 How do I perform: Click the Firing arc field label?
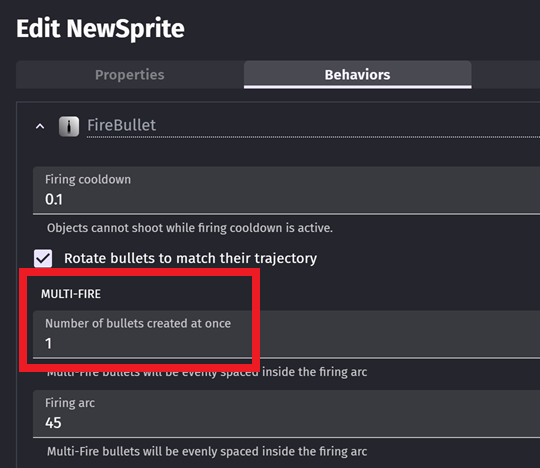(x=70, y=403)
